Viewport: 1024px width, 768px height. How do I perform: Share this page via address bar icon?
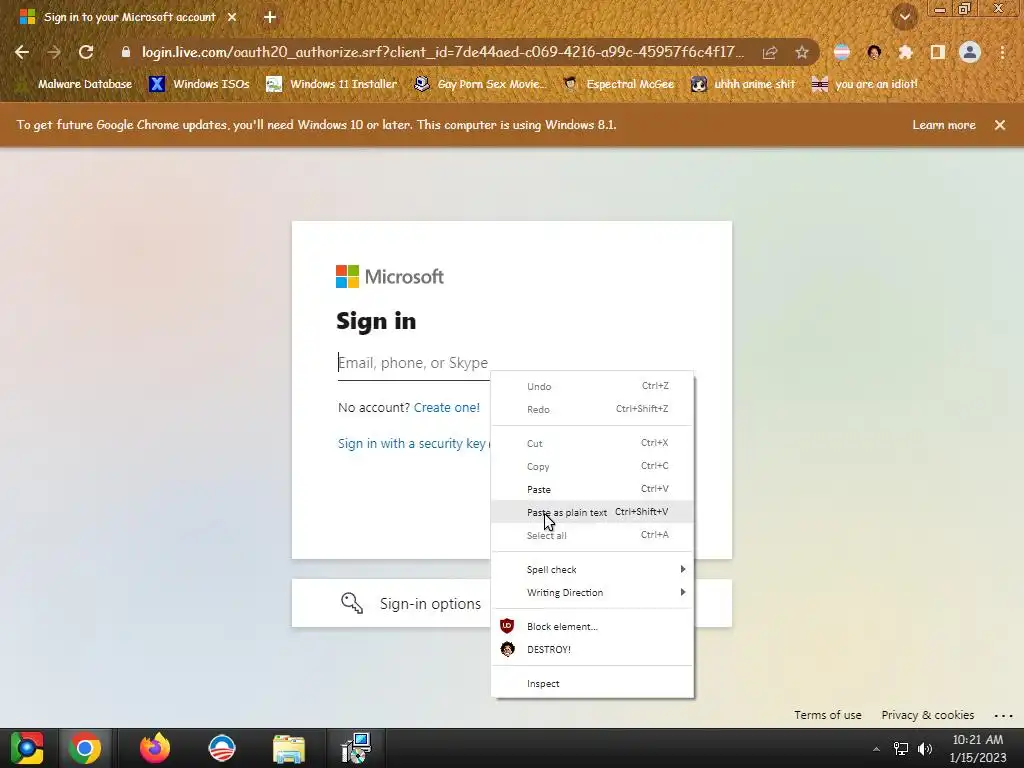coord(770,53)
